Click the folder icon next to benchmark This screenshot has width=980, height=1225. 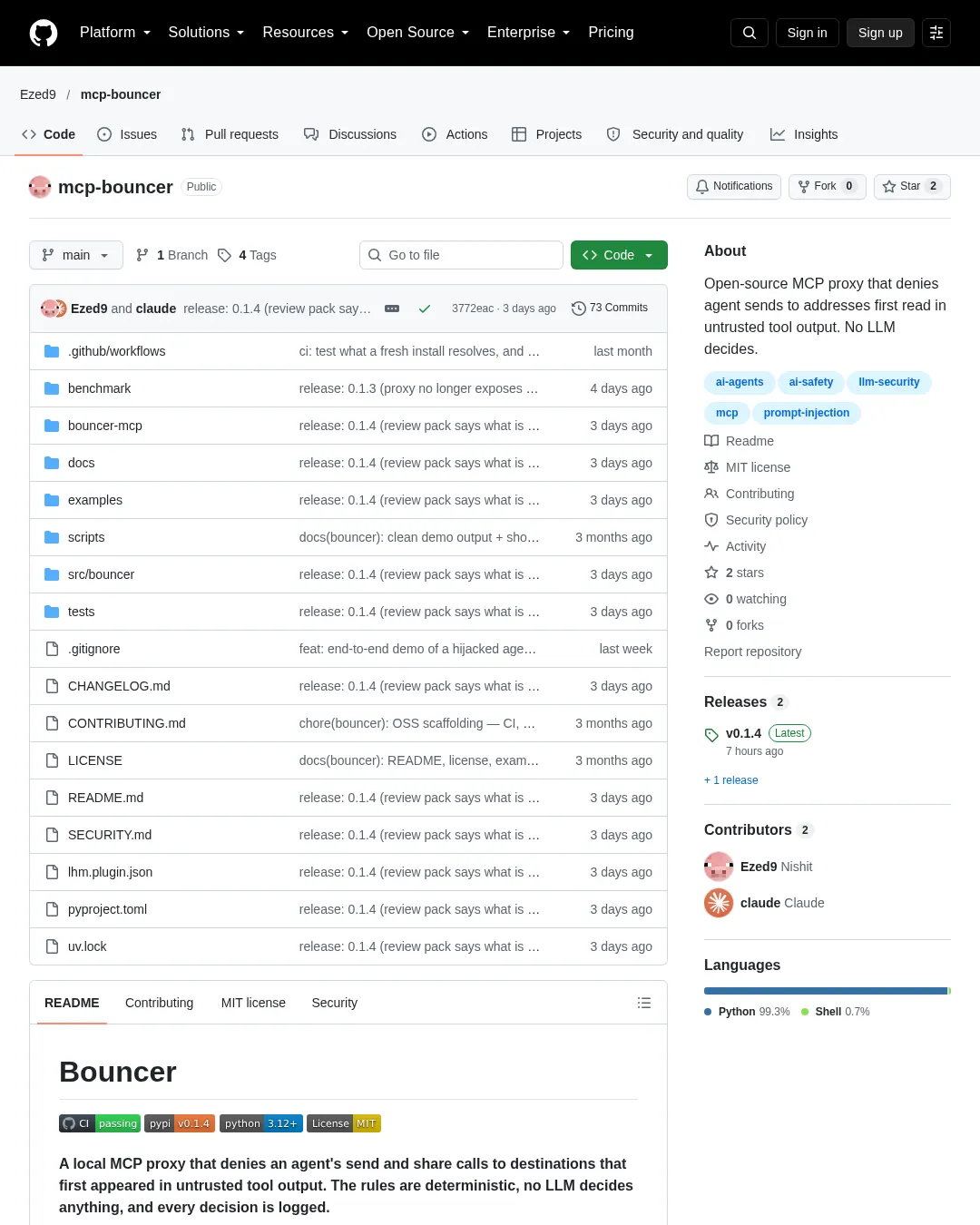click(52, 388)
